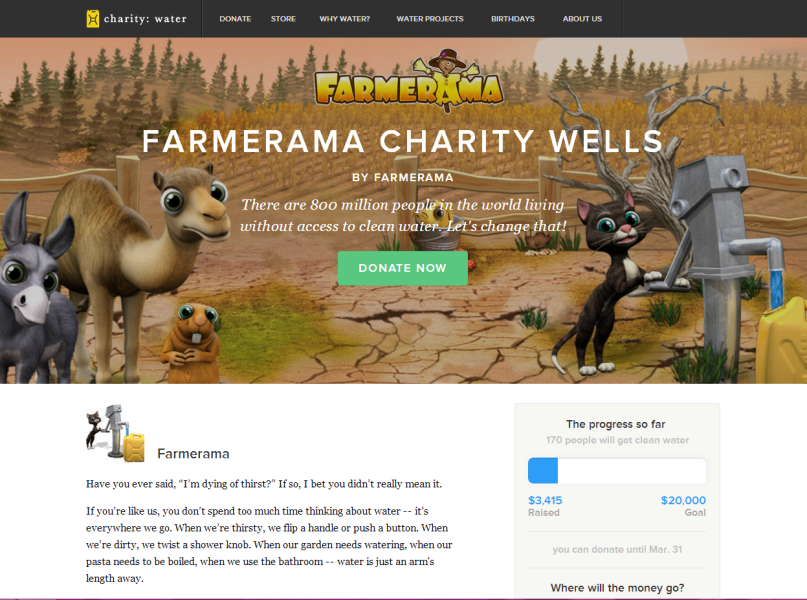Viewport: 807px width, 600px height.
Task: Select WHY WATER? in navigation
Action: [344, 19]
